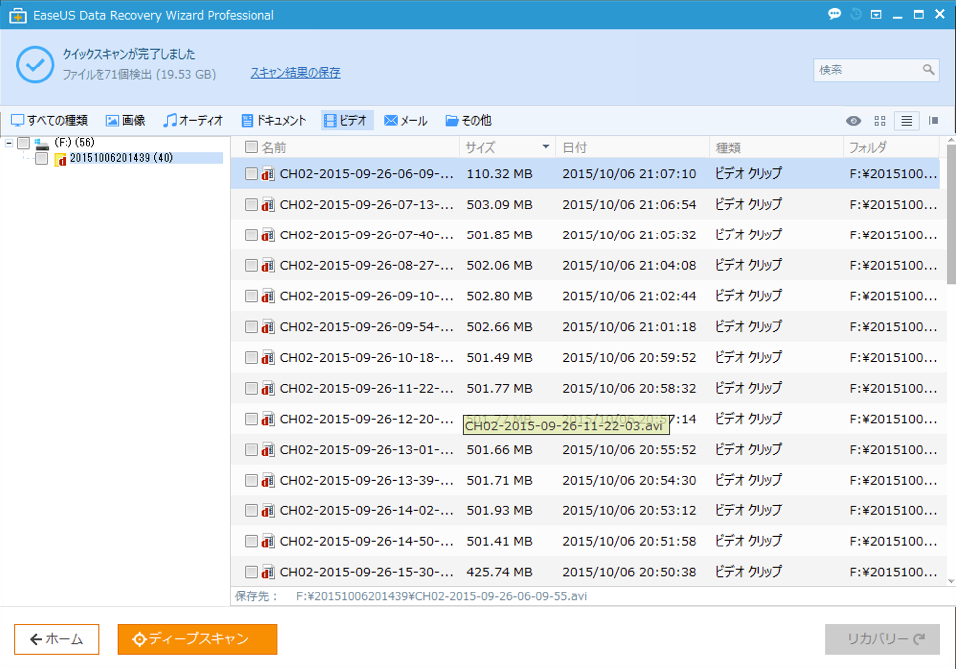Focus the 検索 search field

click(876, 70)
